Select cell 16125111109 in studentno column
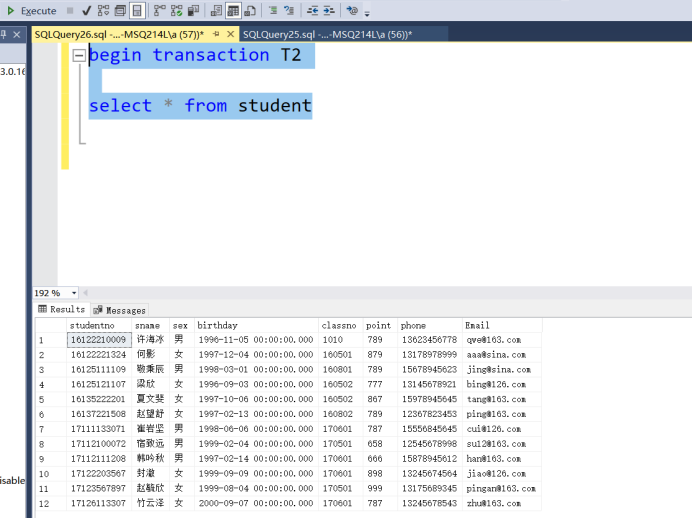Screen dimensions: 692x519 [x=99, y=369]
